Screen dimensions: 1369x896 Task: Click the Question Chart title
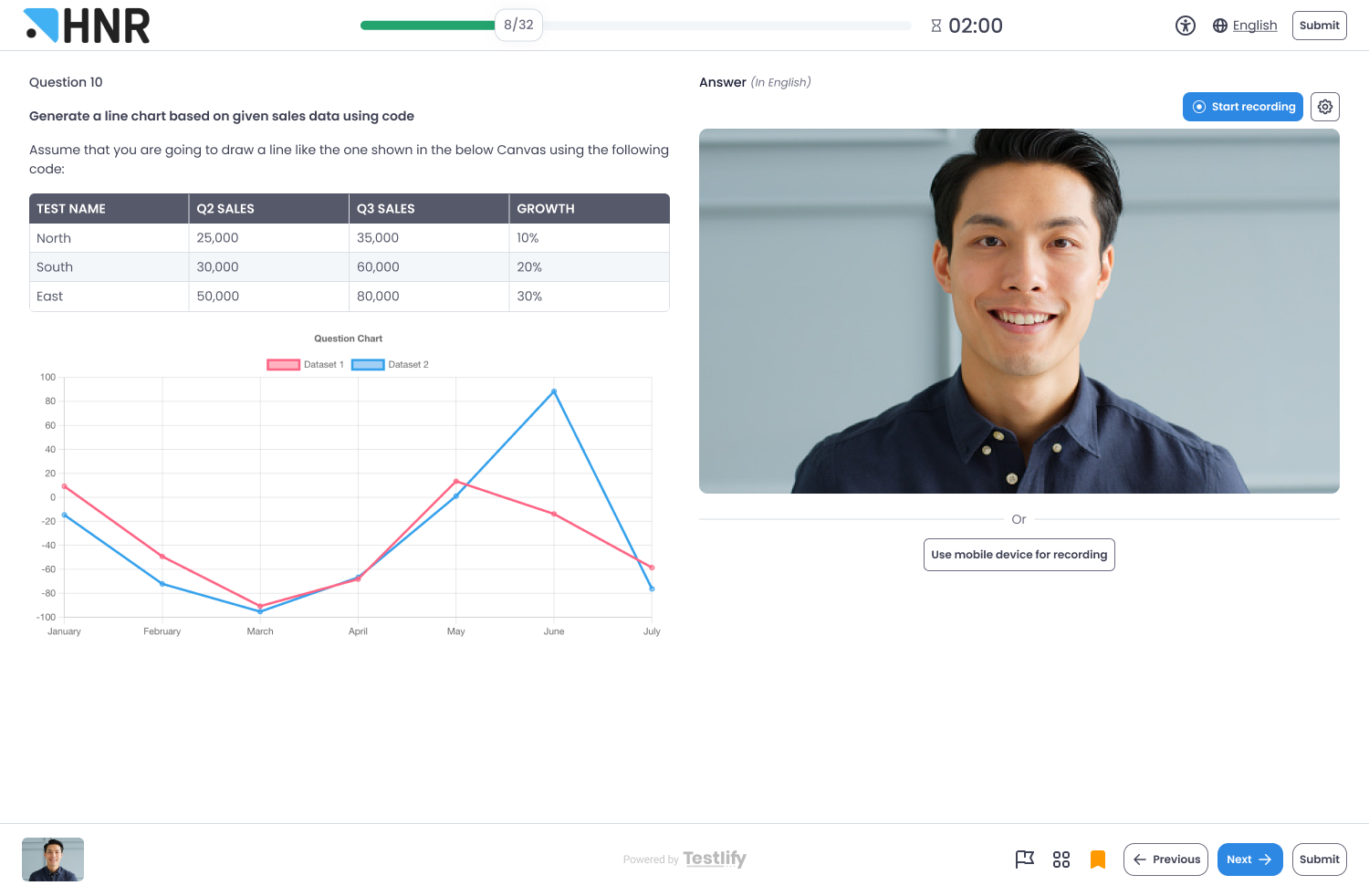349,339
